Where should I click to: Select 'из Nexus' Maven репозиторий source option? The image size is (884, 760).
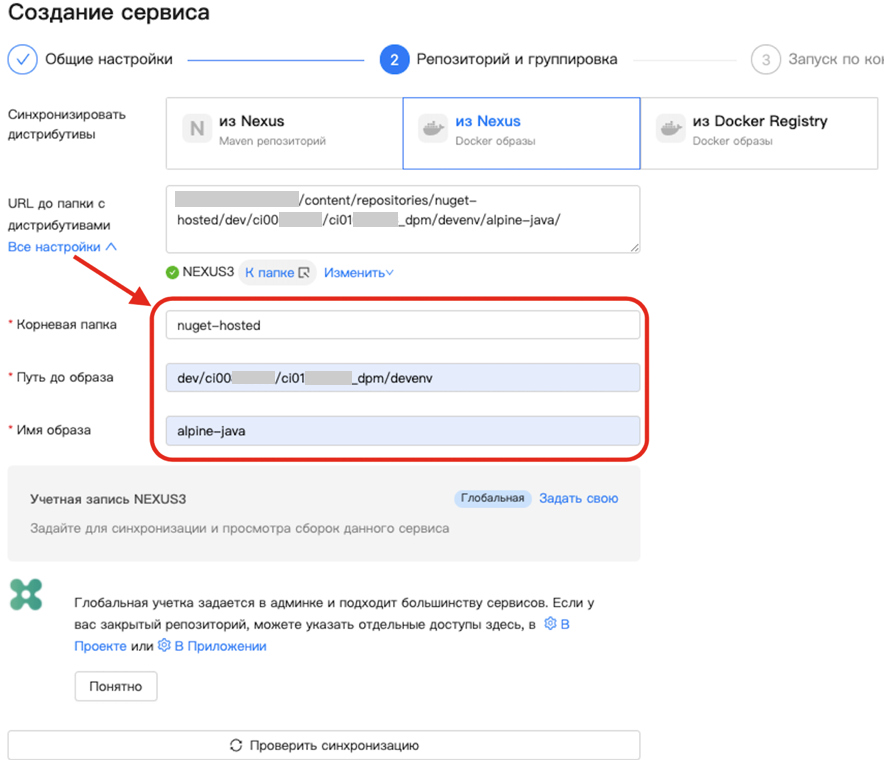284,132
